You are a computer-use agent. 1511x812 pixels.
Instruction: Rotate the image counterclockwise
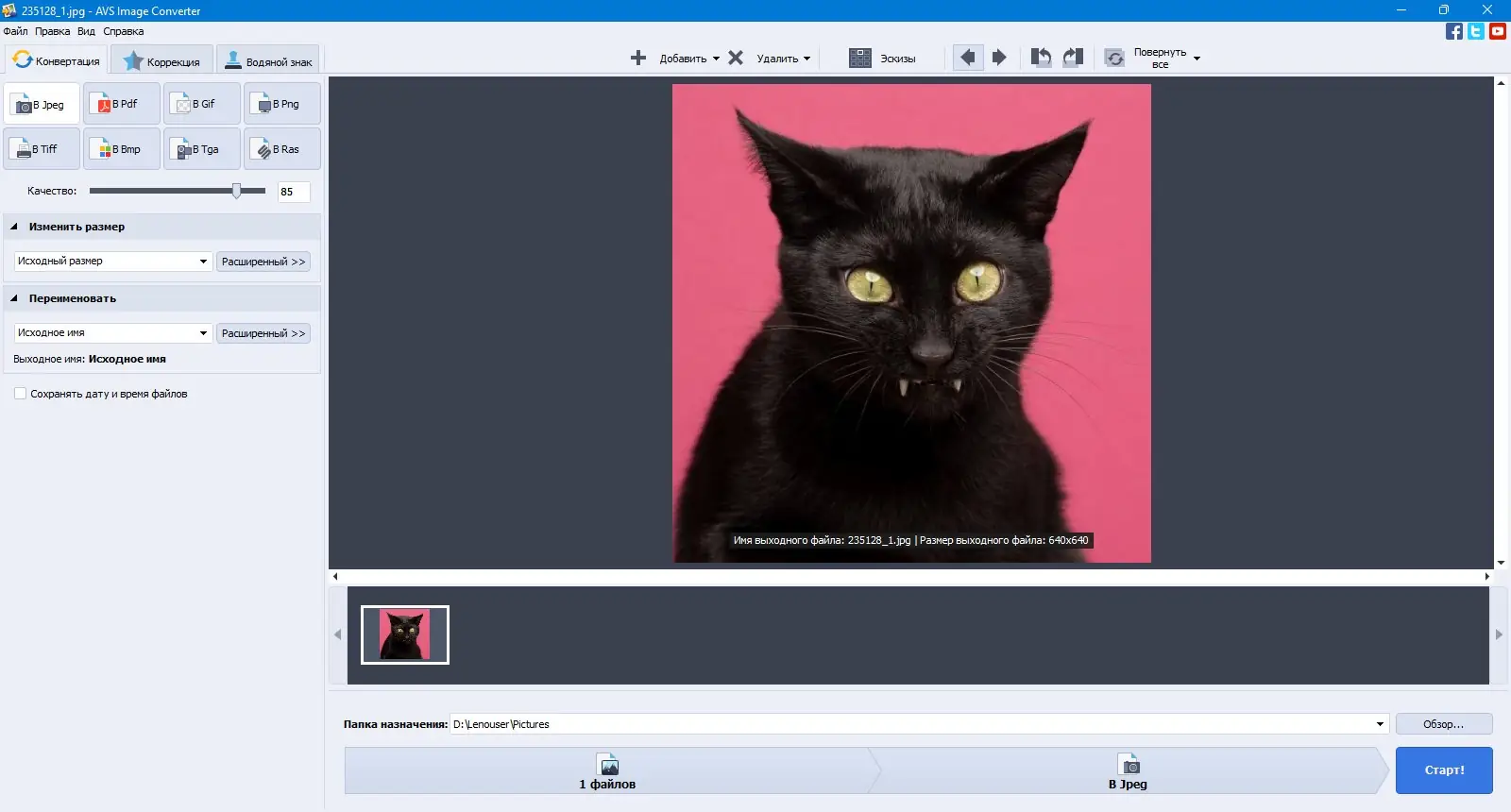pos(1041,58)
